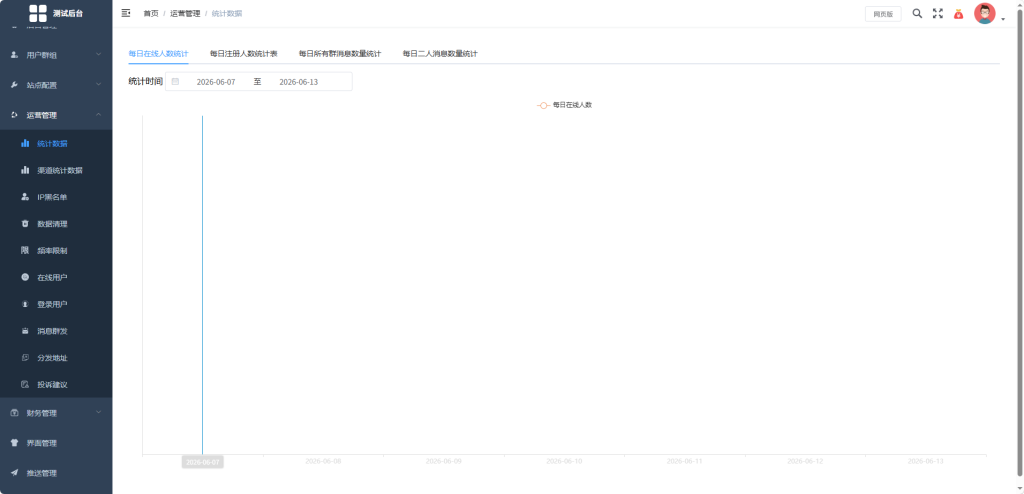1024x494 pixels.
Task: Open 频率限制 via its 限 icon
Action: 25,250
